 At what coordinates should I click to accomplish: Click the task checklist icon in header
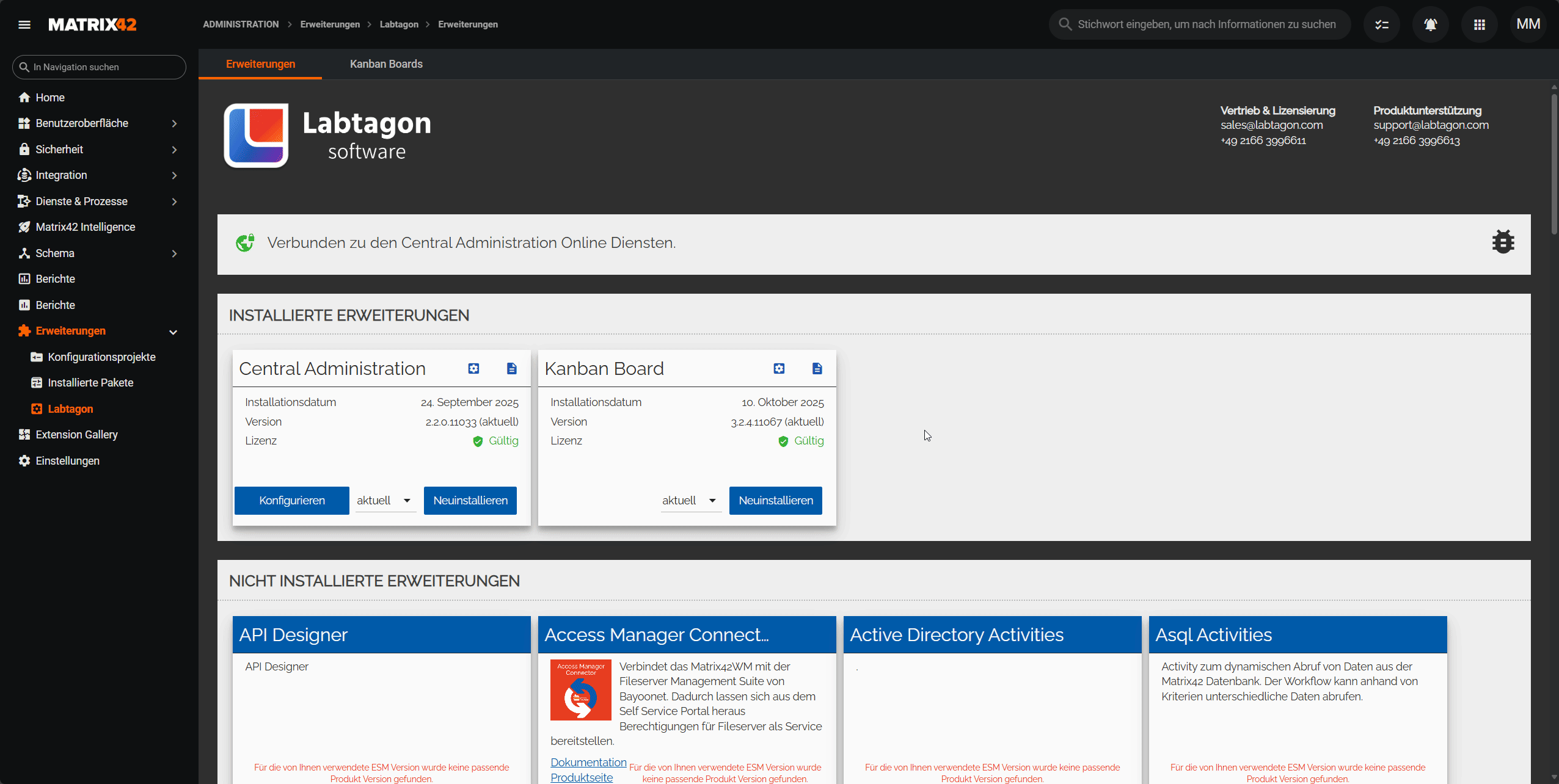tap(1381, 24)
